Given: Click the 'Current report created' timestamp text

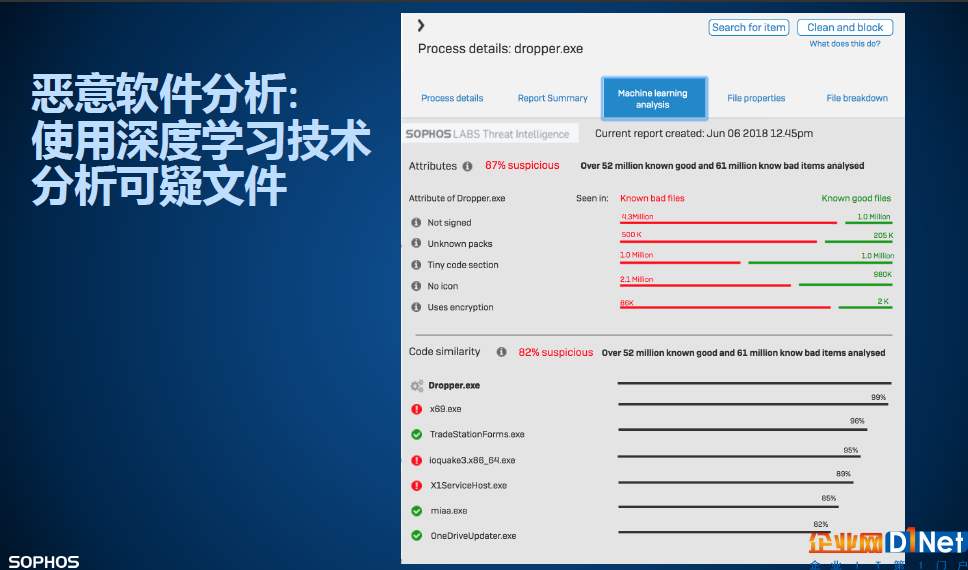Looking at the screenshot, I should tap(704, 133).
